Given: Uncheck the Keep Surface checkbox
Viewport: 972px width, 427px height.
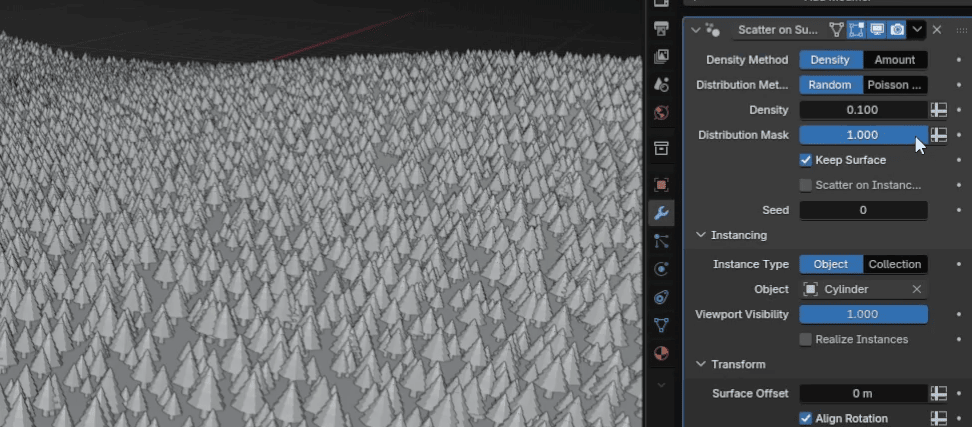Looking at the screenshot, I should [806, 160].
